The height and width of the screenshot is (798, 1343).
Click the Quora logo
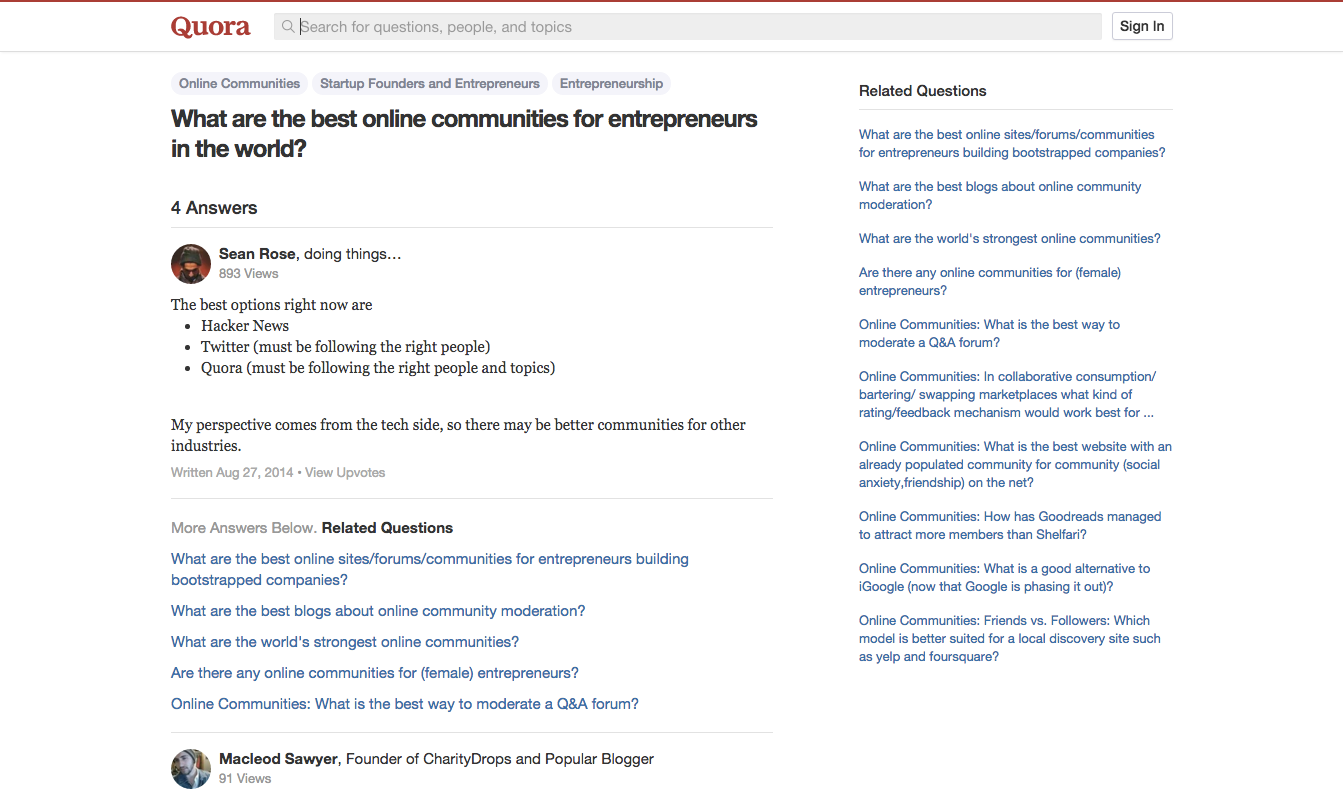tap(210, 27)
